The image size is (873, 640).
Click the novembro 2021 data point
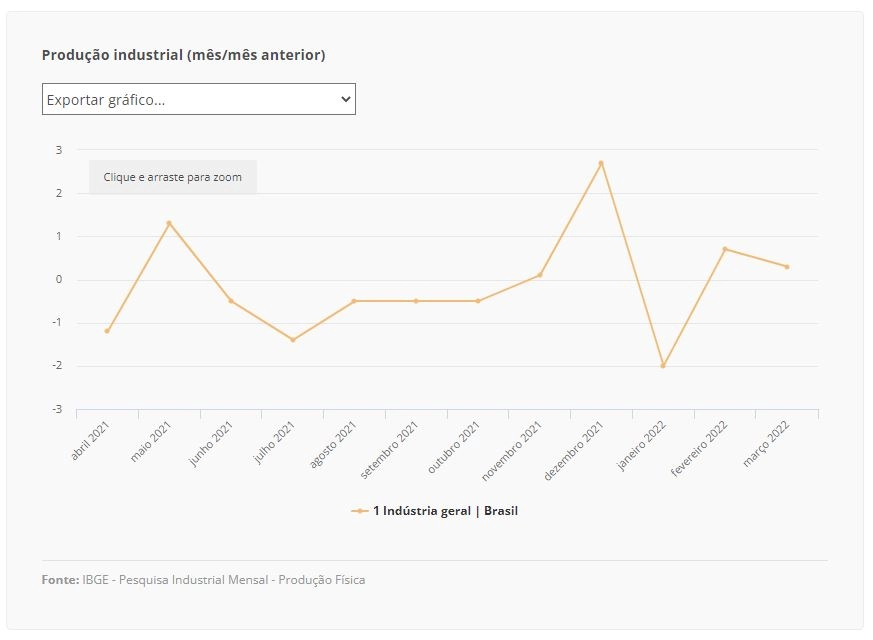pyautogui.click(x=540, y=275)
